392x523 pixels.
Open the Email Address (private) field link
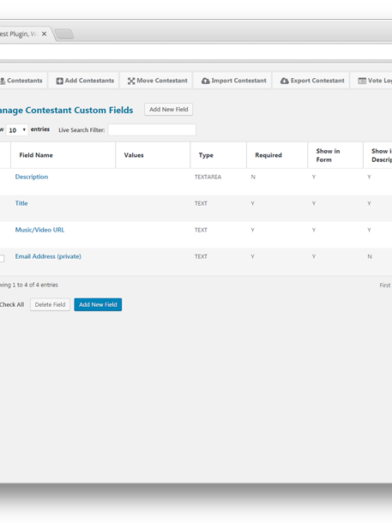pyautogui.click(x=48, y=256)
